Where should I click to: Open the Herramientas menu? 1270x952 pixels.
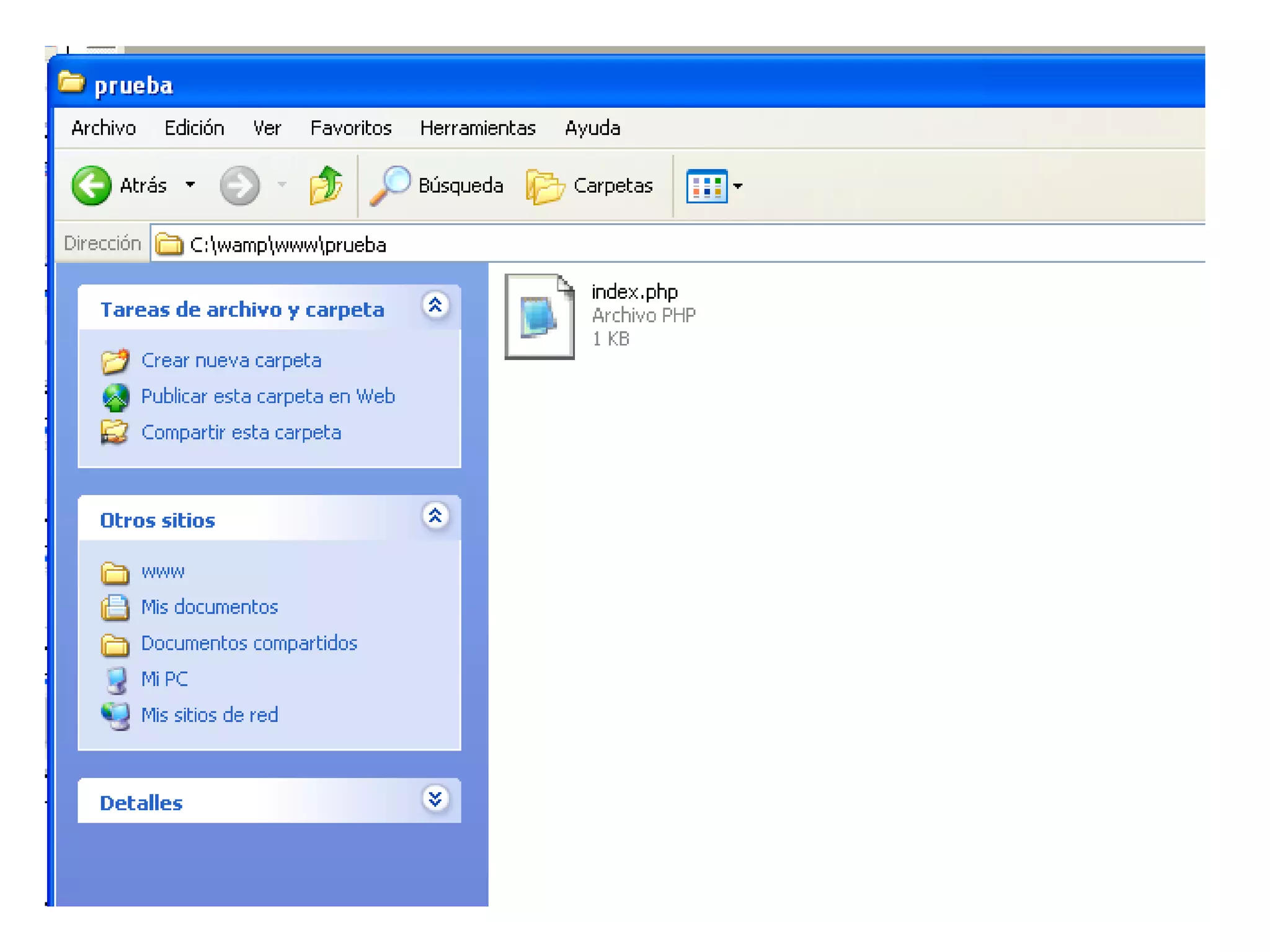coord(477,128)
